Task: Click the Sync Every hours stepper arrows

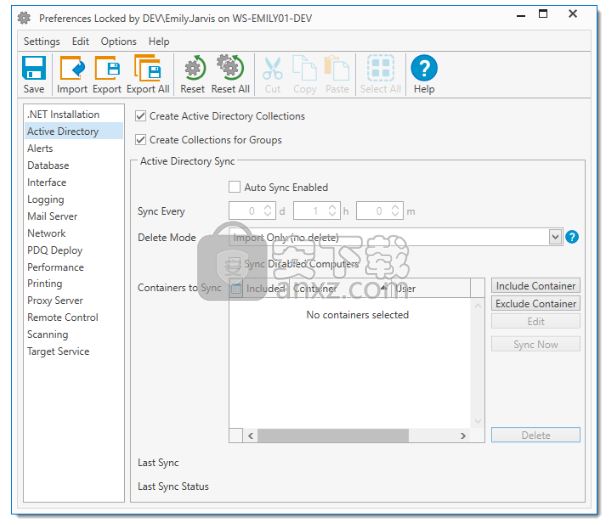Action: [332, 211]
